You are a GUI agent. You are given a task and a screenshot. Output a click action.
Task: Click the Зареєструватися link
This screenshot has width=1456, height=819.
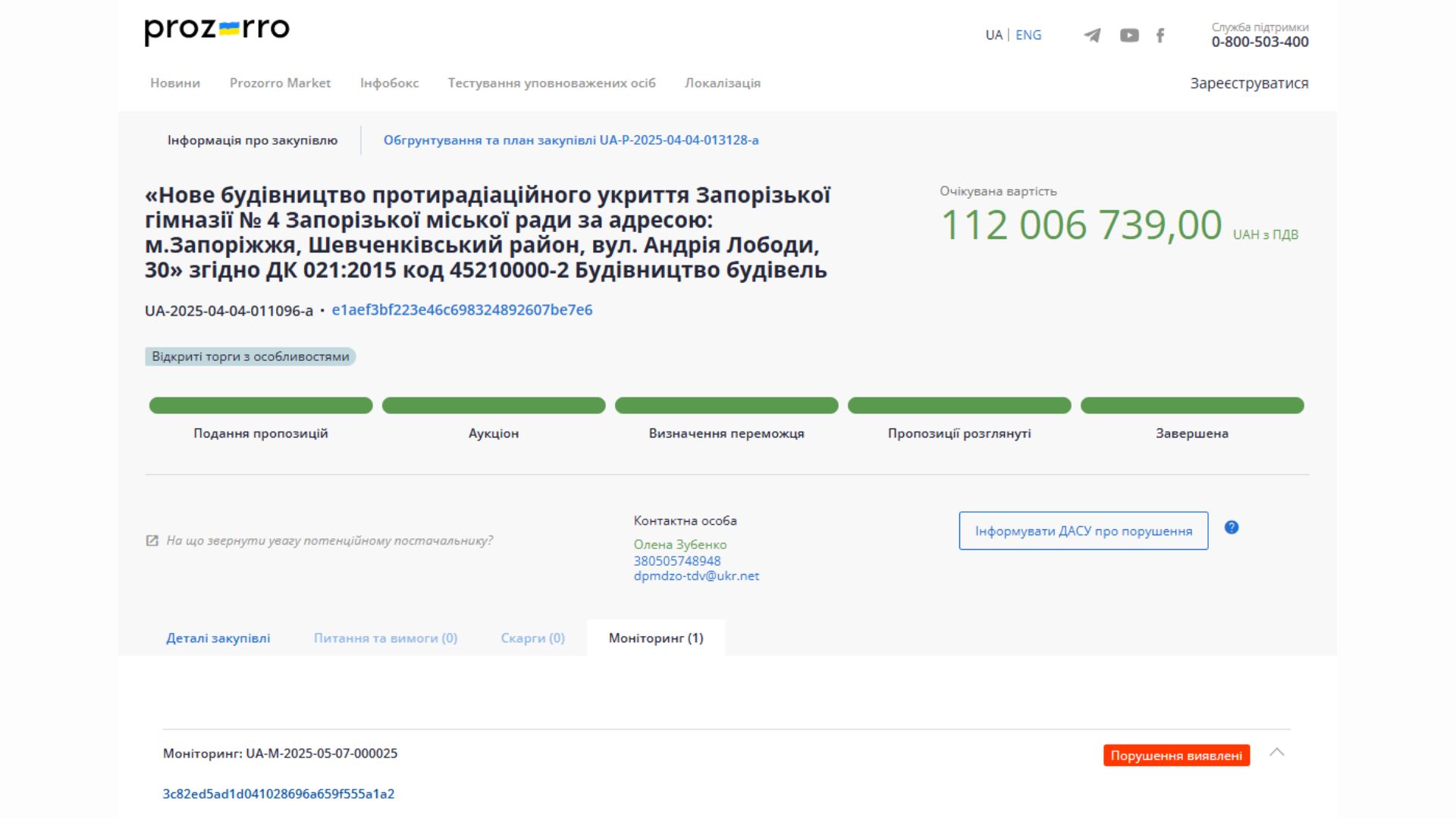(x=1249, y=83)
